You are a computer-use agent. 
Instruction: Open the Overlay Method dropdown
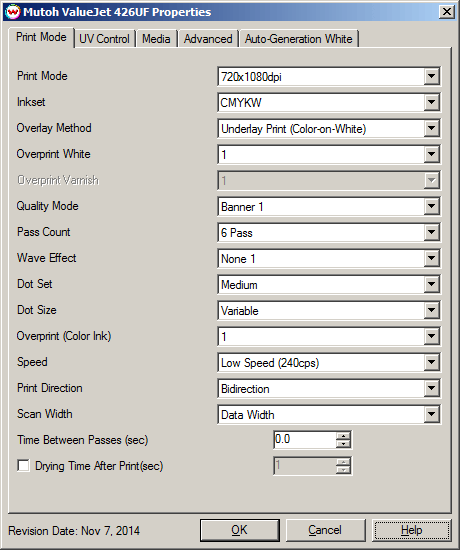(329, 128)
